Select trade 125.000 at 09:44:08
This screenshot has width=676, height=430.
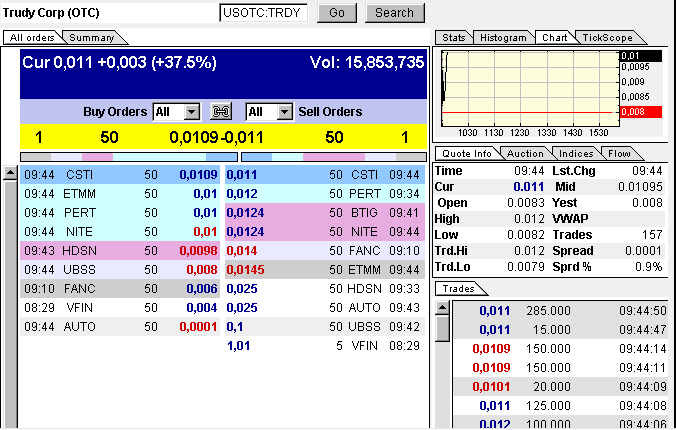[x=560, y=405]
